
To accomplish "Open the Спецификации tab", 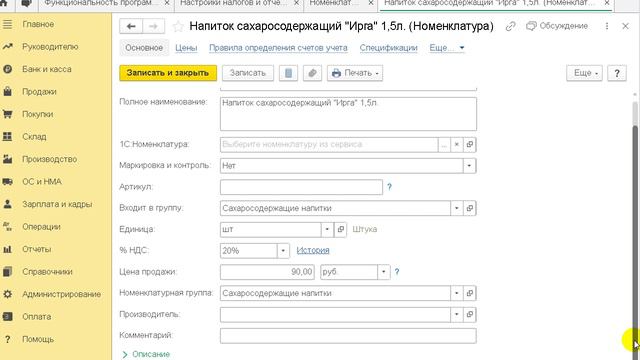I will [x=389, y=48].
